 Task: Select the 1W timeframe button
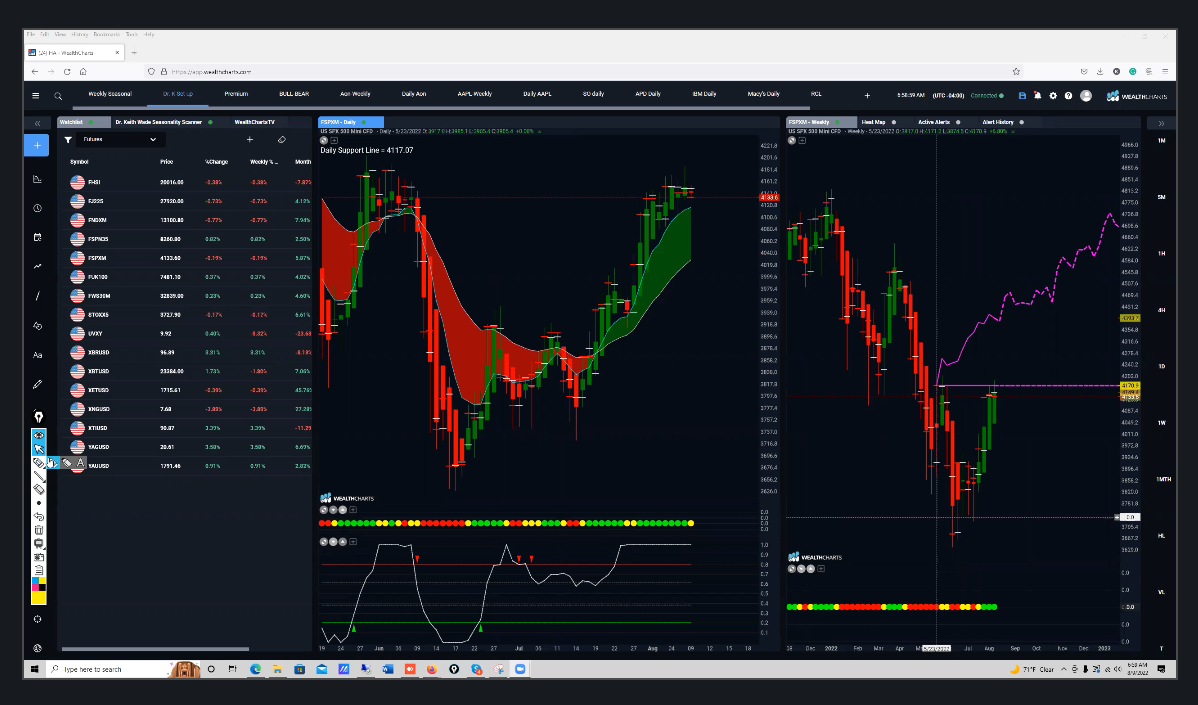(x=1161, y=422)
